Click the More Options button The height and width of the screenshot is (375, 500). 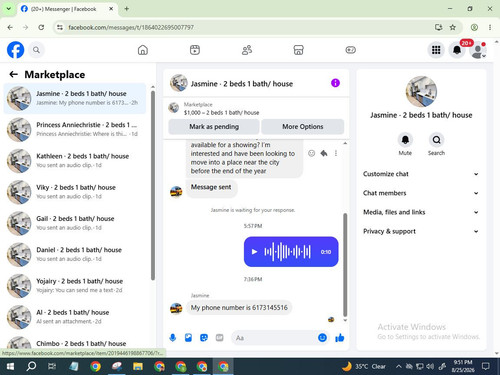tap(303, 127)
